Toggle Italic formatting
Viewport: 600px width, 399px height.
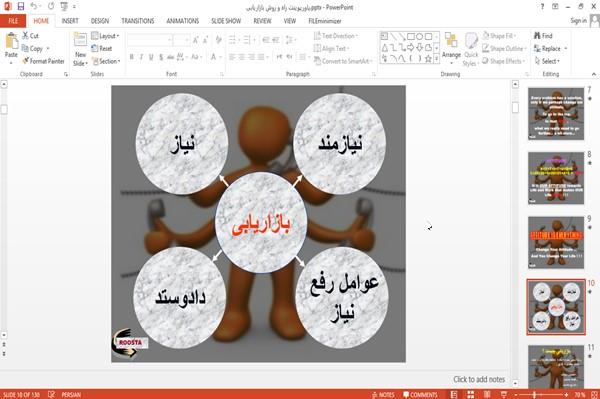point(141,57)
